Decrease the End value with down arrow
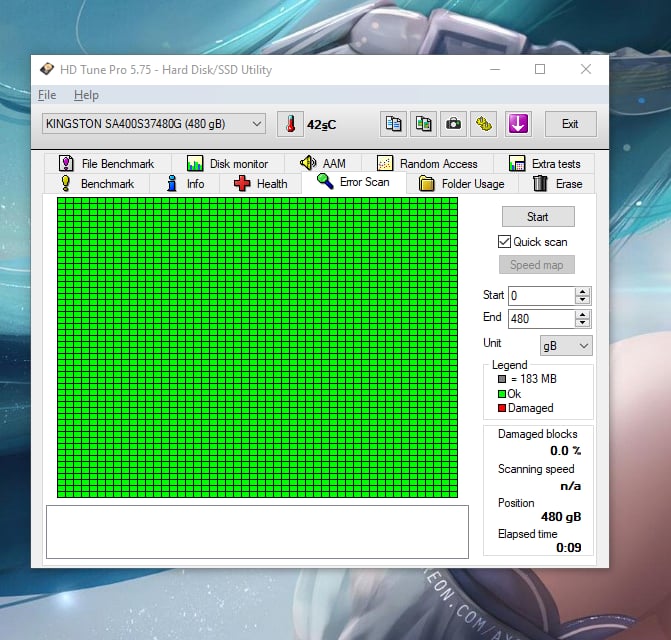 (x=582, y=323)
